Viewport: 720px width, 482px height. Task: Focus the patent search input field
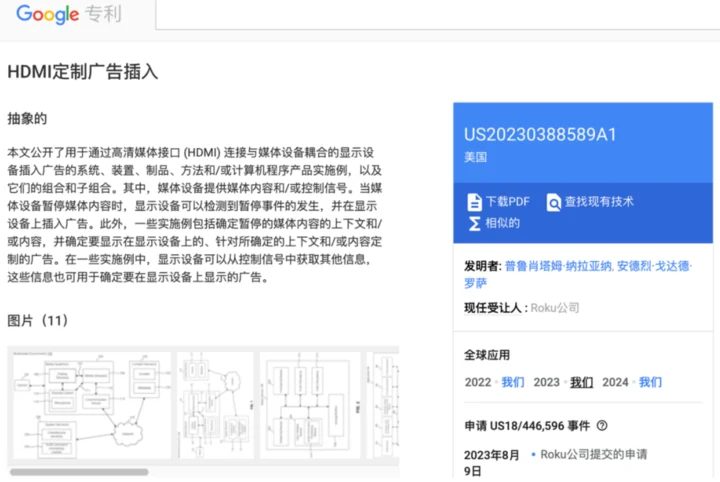[438, 15]
